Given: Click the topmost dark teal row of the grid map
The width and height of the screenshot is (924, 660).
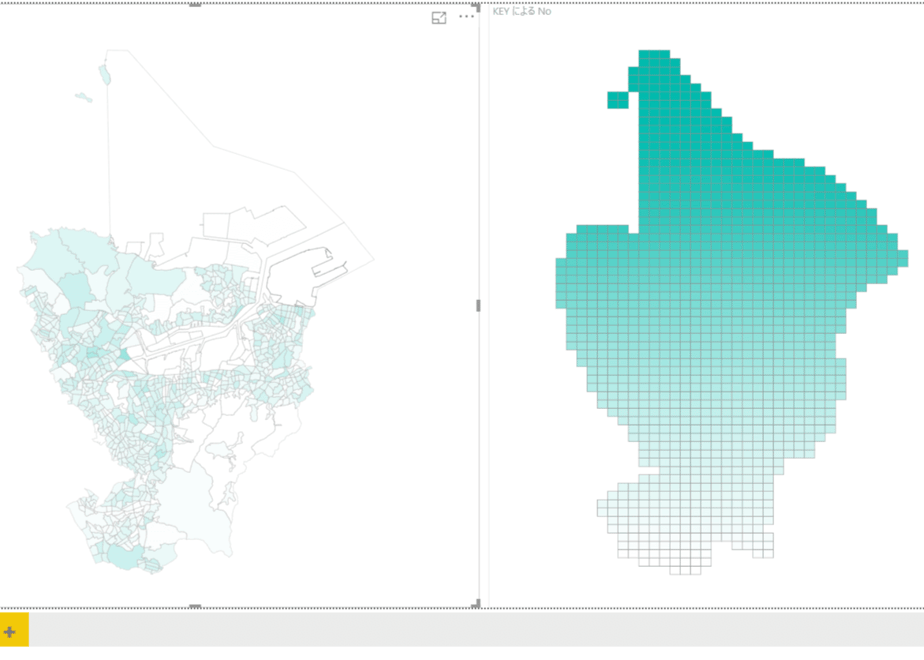Looking at the screenshot, I should (x=654, y=54).
